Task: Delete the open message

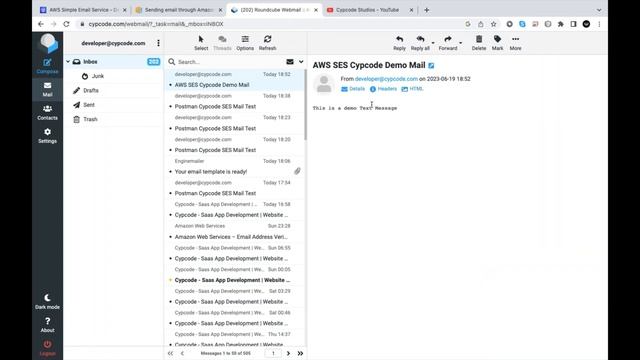Action: [x=479, y=43]
